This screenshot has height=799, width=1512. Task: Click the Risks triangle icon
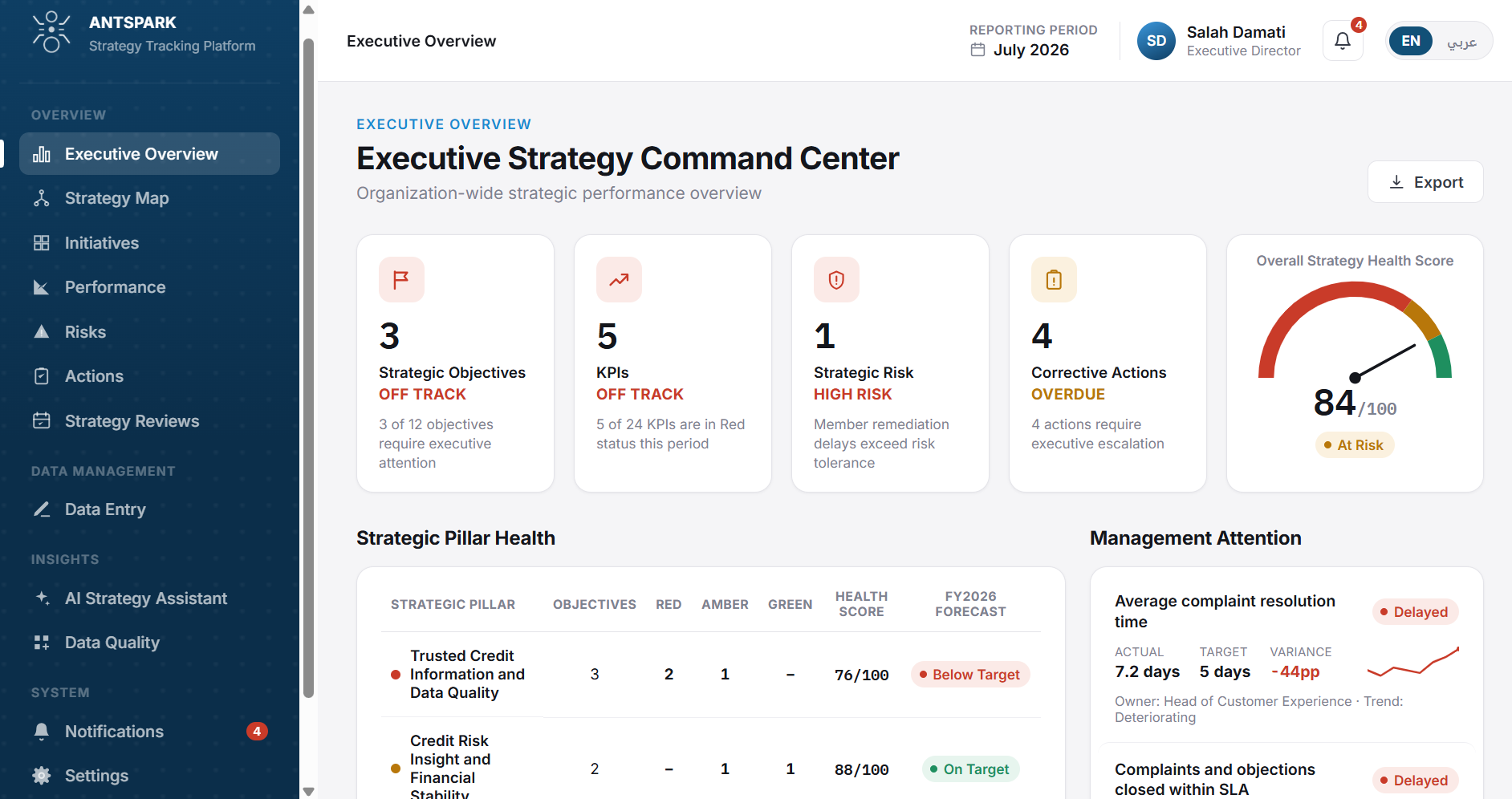pos(42,332)
